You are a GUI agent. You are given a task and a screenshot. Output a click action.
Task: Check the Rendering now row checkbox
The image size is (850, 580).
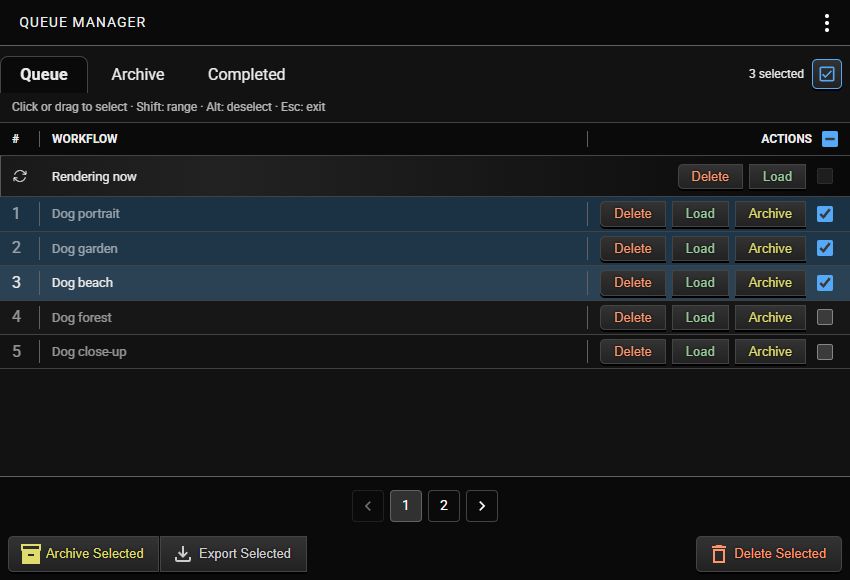tap(825, 176)
